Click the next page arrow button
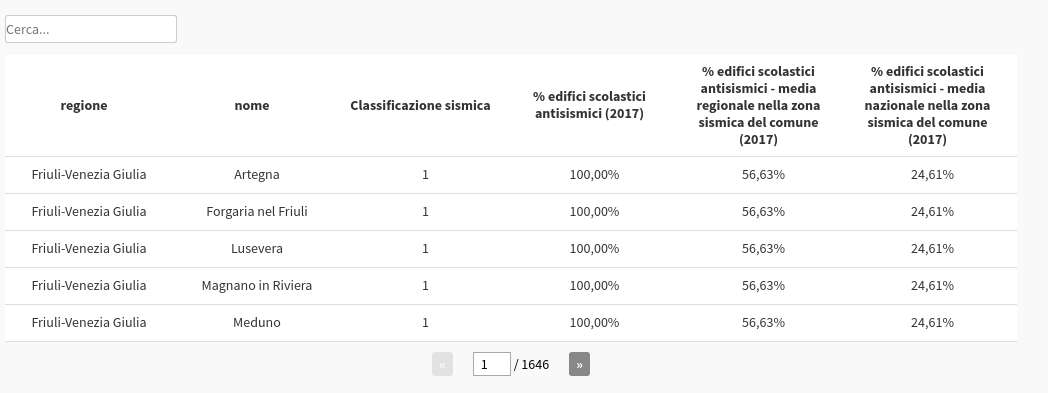Screen dimensions: 1048x393 [579, 364]
